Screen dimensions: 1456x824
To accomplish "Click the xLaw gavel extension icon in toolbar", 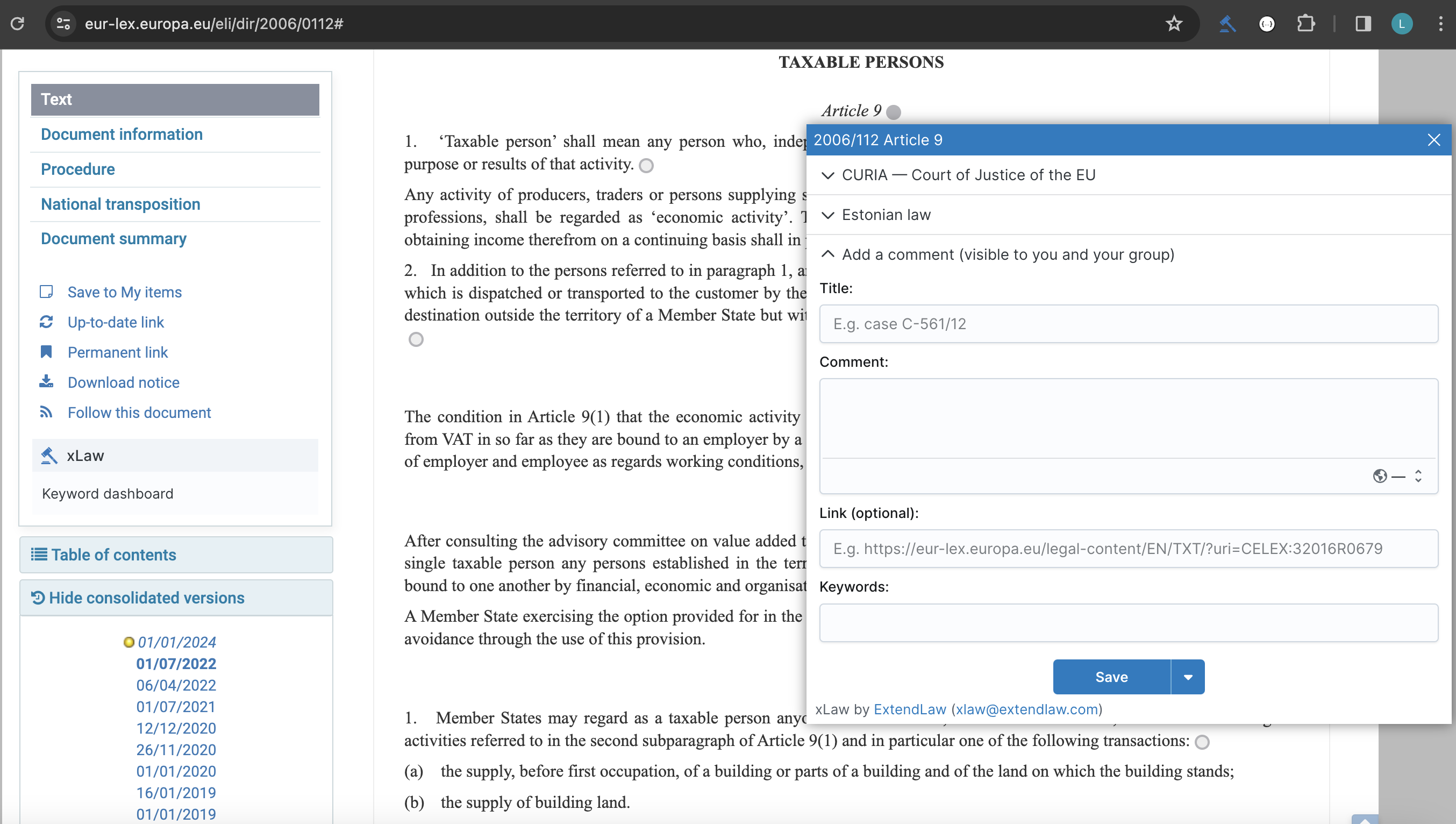I will pyautogui.click(x=1227, y=24).
